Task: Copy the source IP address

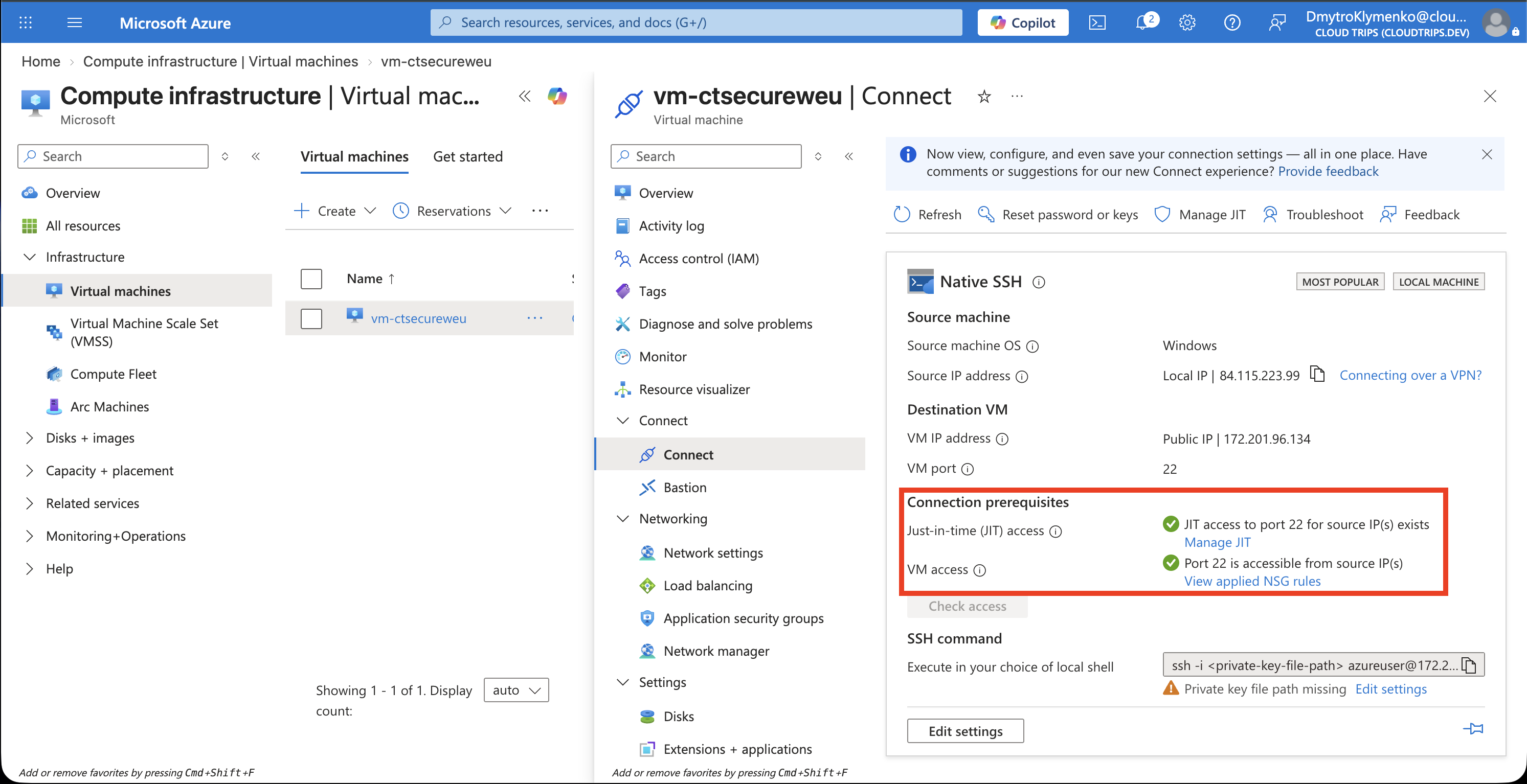Action: click(x=1317, y=375)
